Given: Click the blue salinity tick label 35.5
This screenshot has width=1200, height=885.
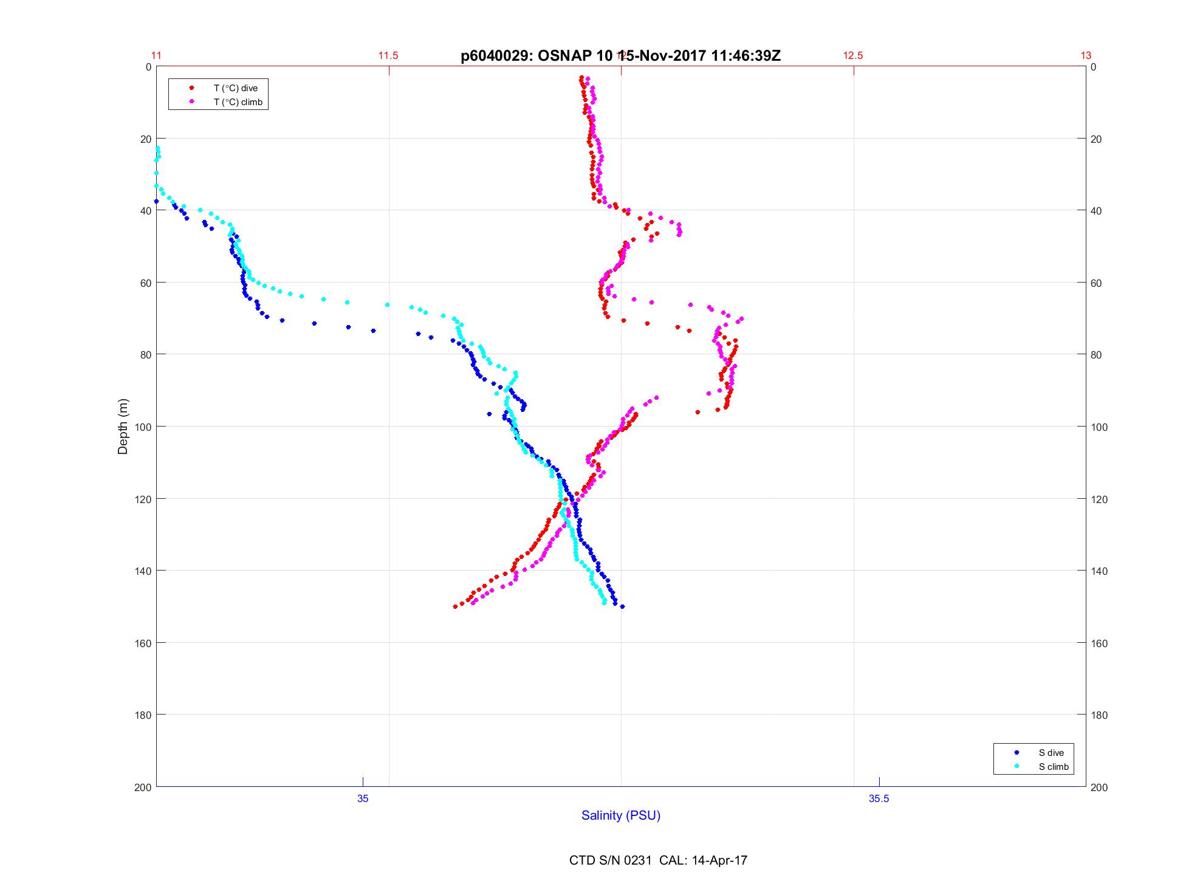Looking at the screenshot, I should click(x=879, y=798).
